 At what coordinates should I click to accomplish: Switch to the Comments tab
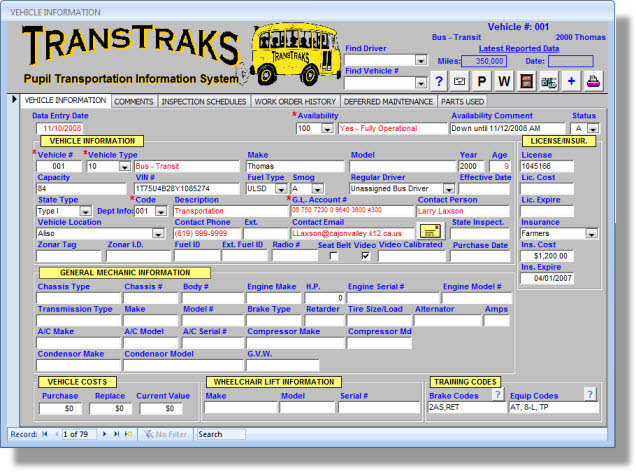point(133,101)
